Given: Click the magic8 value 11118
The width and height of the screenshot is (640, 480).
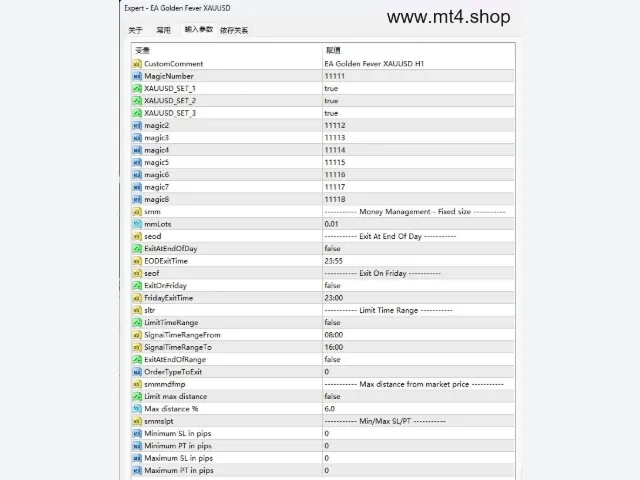Looking at the screenshot, I should (335, 199).
